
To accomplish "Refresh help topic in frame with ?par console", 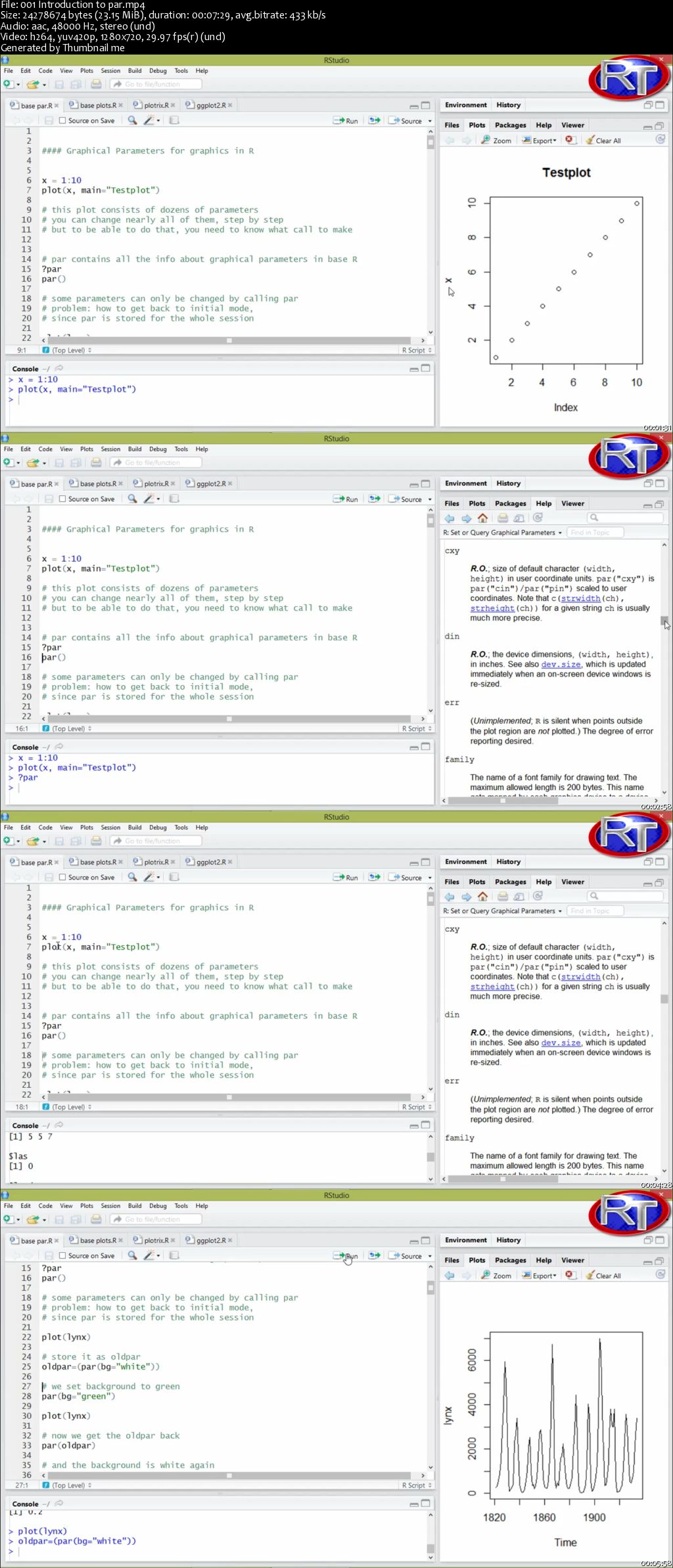I will click(x=538, y=518).
